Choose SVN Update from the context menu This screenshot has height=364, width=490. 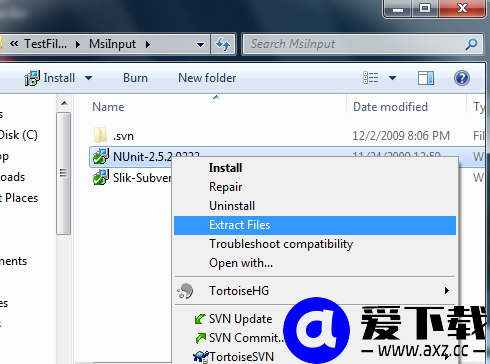pyautogui.click(x=240, y=319)
